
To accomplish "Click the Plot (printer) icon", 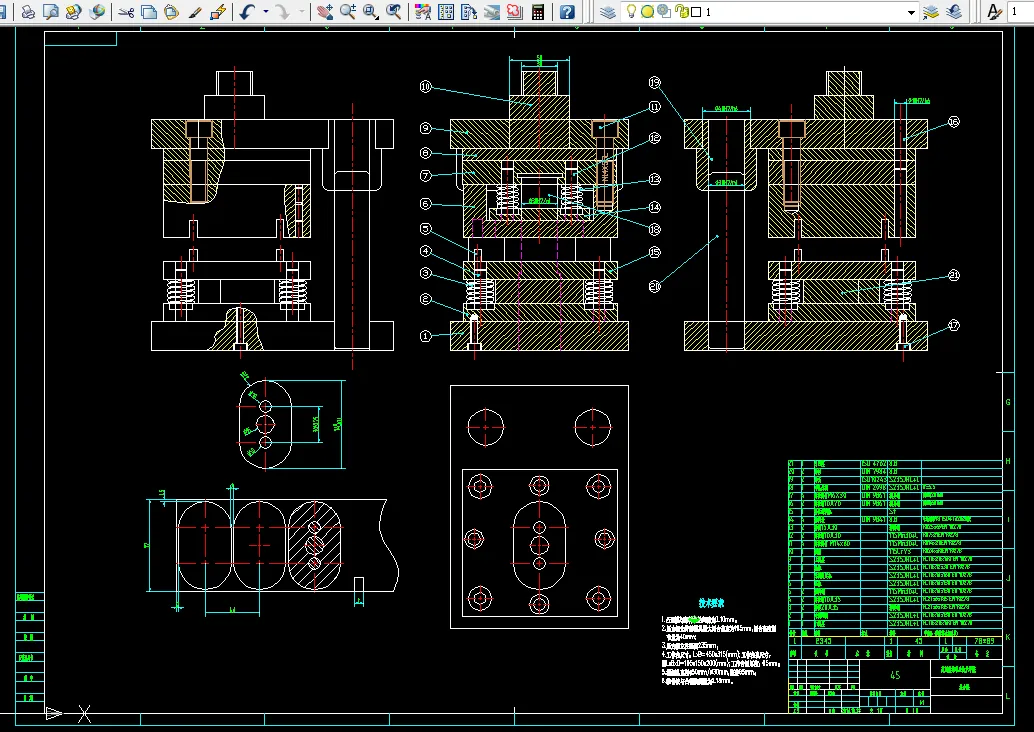I will point(28,12).
